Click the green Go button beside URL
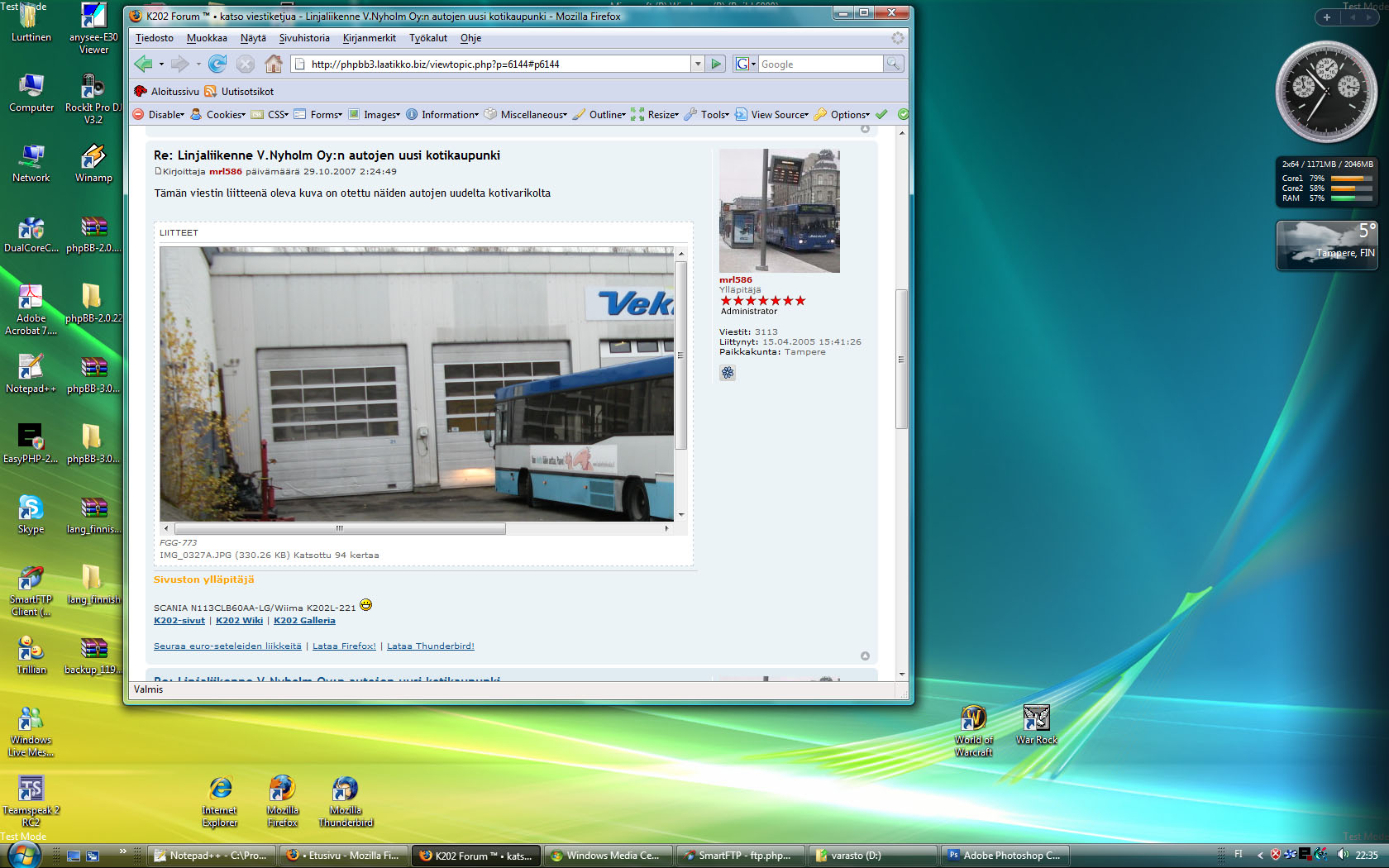 pyautogui.click(x=716, y=64)
